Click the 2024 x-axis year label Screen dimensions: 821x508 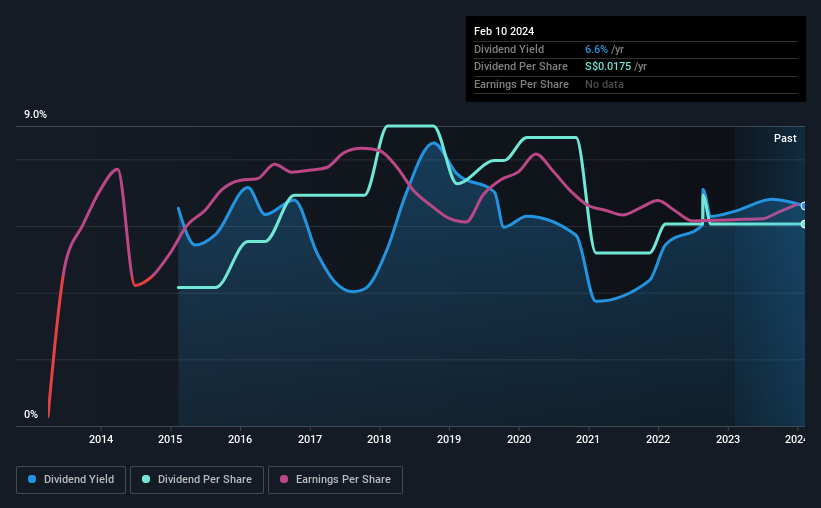pos(796,439)
